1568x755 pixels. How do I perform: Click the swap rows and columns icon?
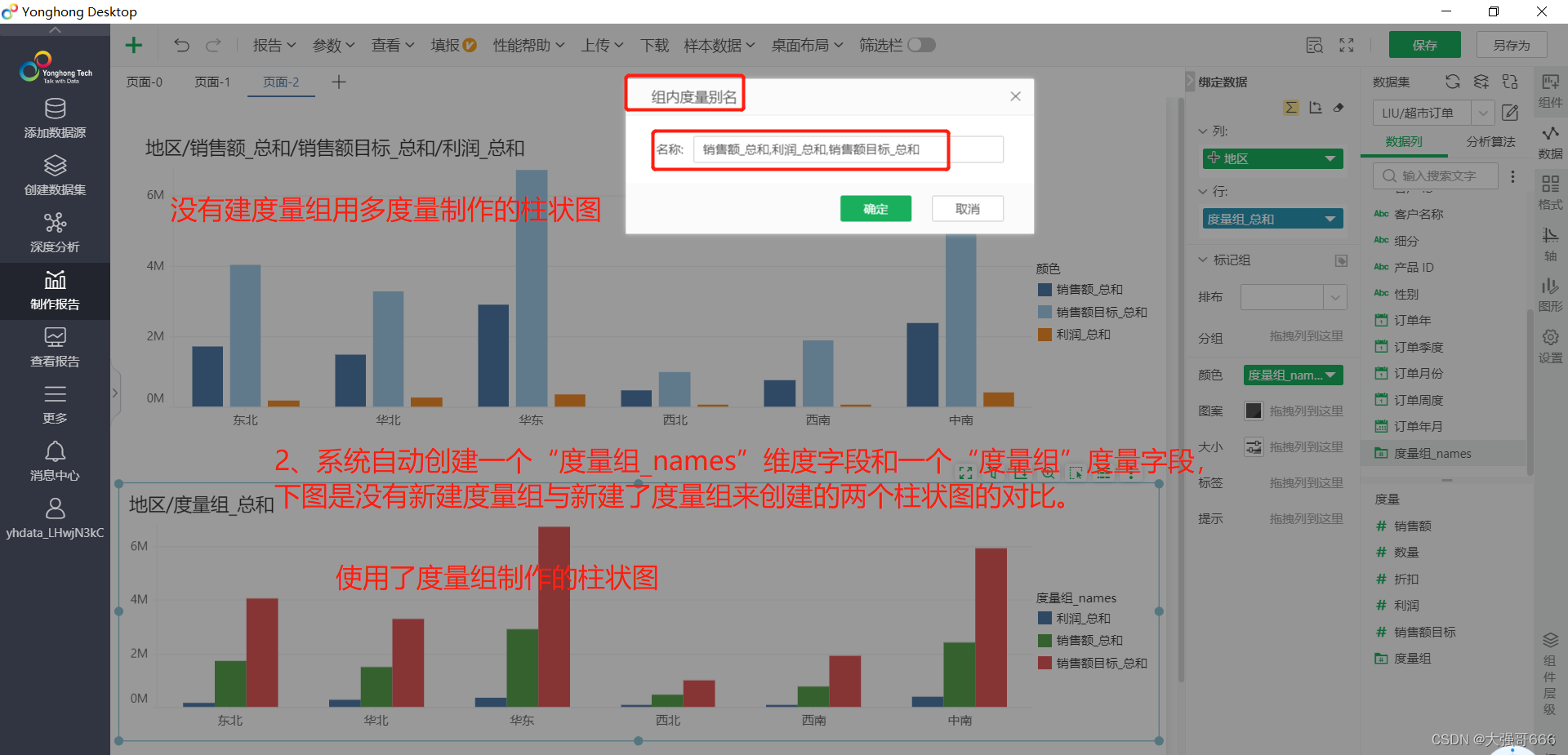pyautogui.click(x=1315, y=108)
